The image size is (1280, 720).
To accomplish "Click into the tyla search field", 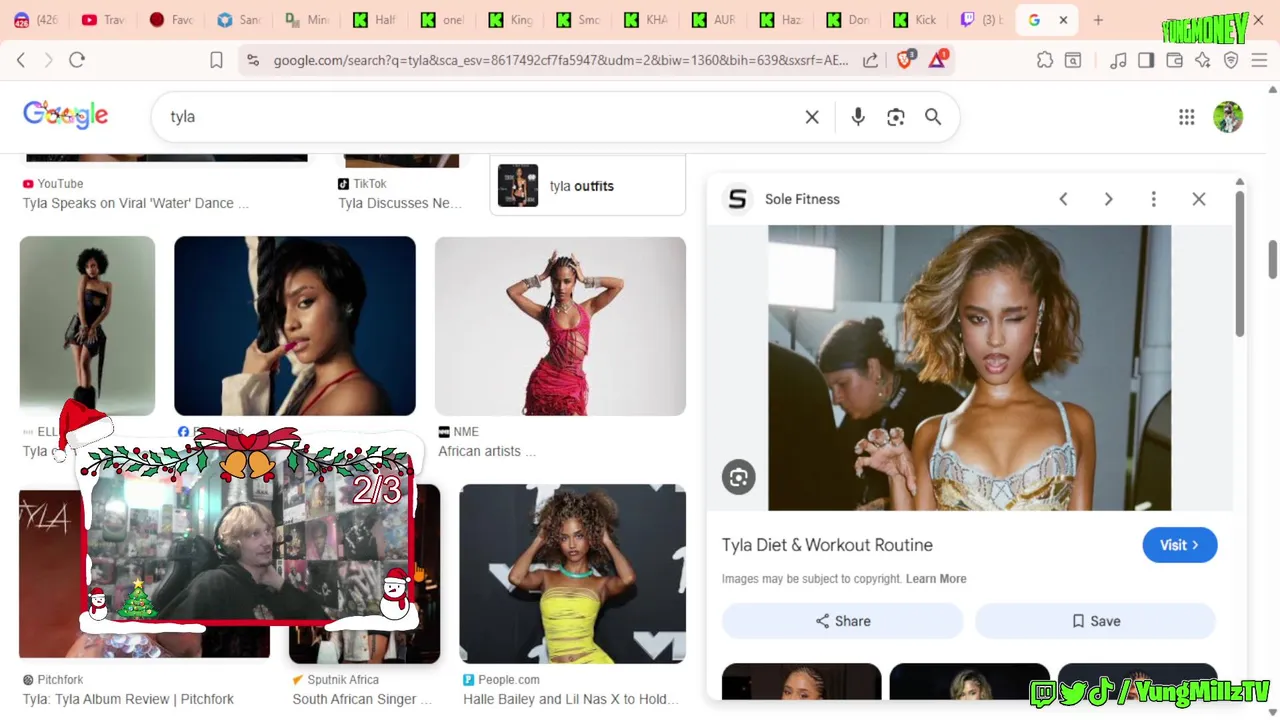I will 480,117.
